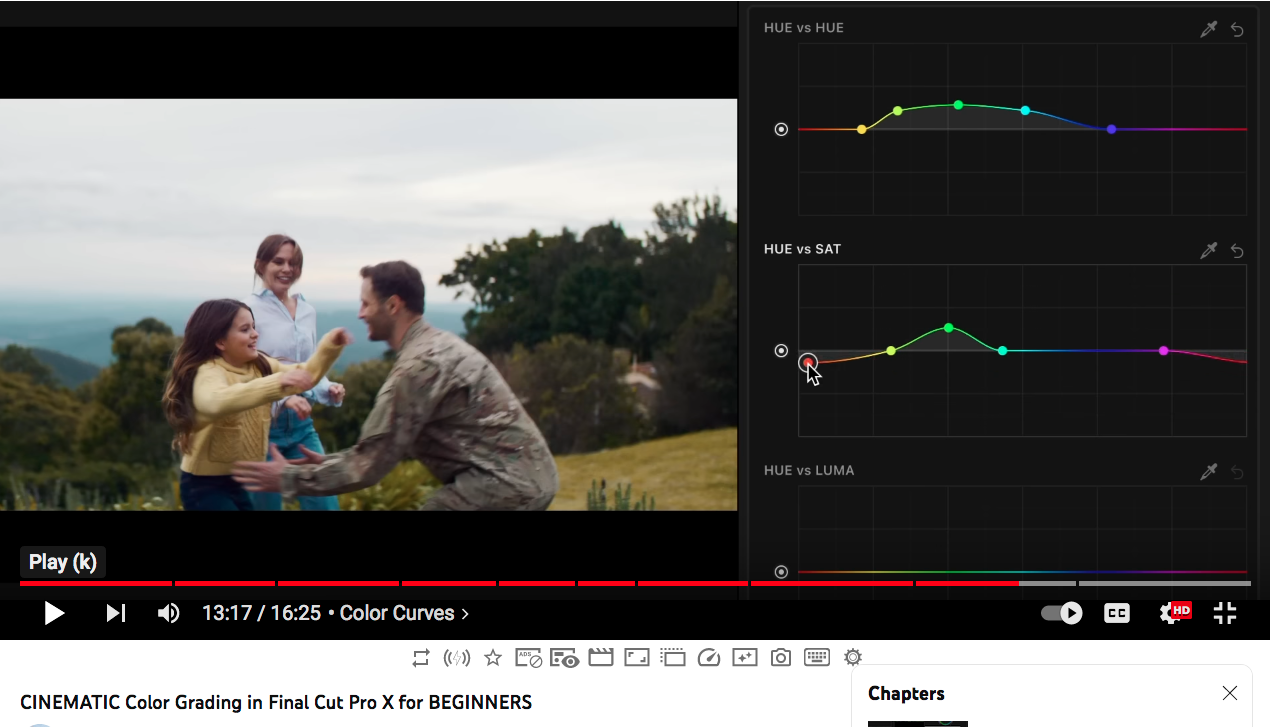Enable the loop video icon
The height and width of the screenshot is (727, 1270).
[x=421, y=657]
